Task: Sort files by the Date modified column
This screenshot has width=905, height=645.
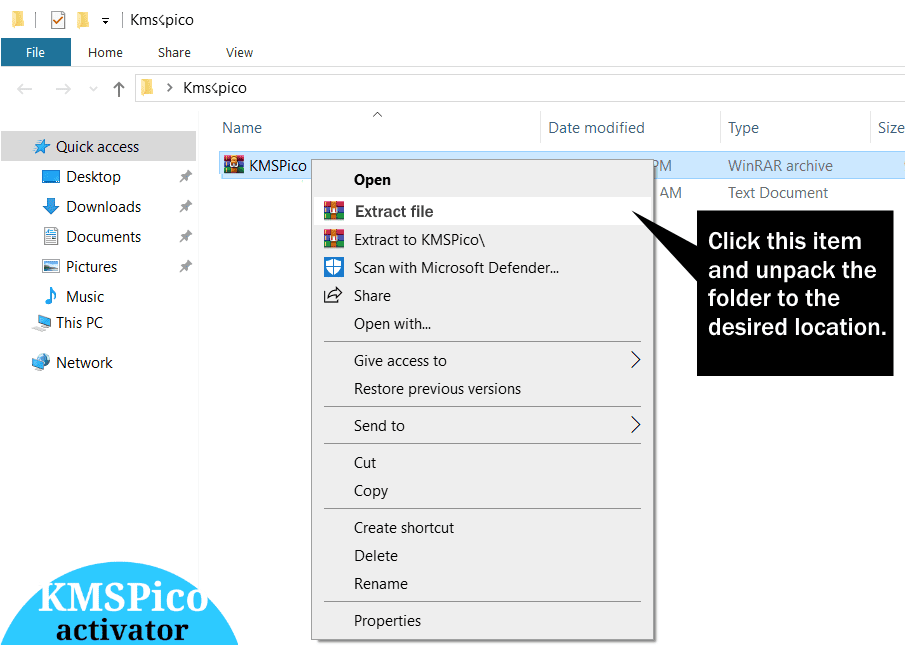Action: click(596, 128)
